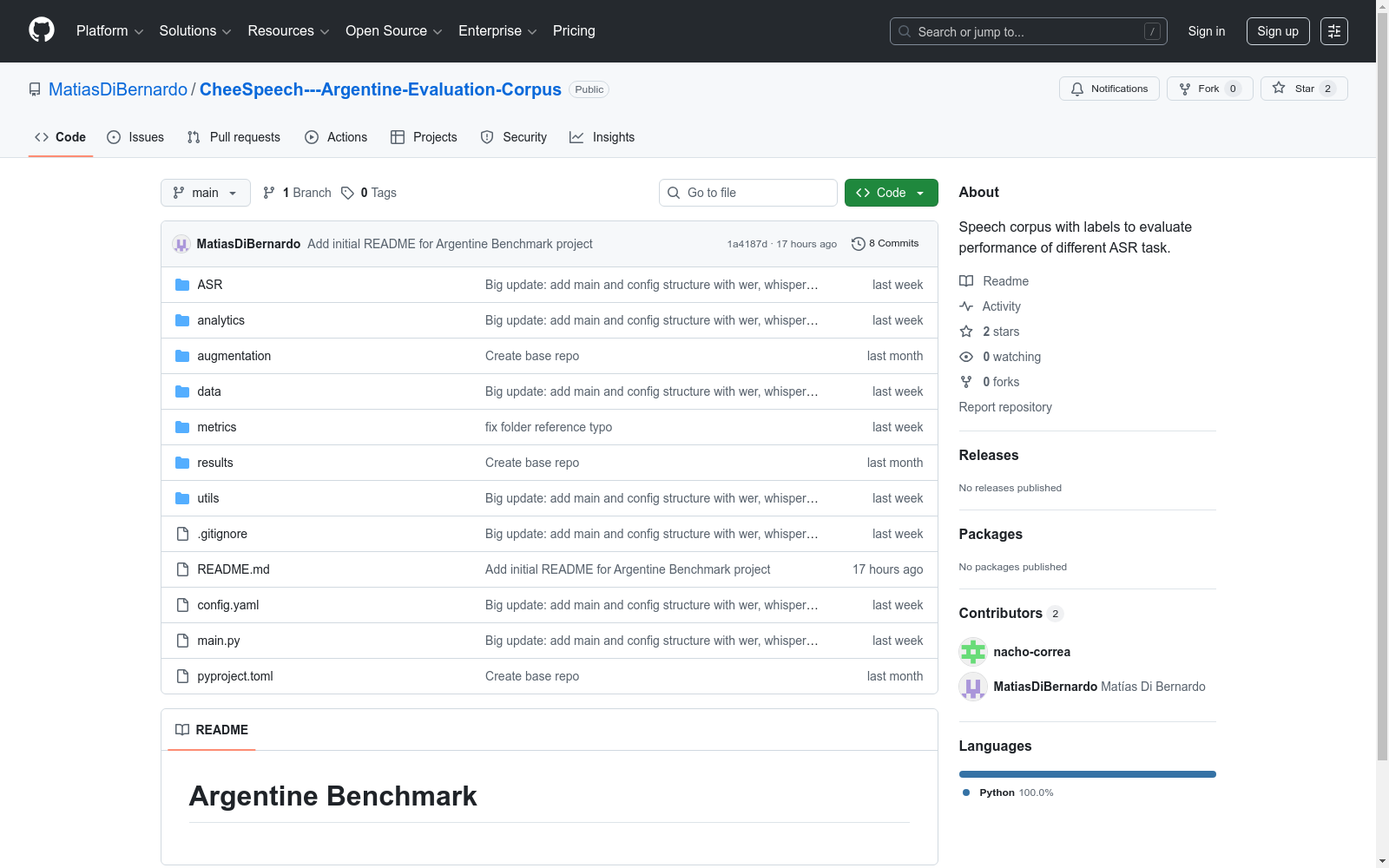Click the ASR folder icon
The height and width of the screenshot is (868, 1389).
click(x=182, y=285)
